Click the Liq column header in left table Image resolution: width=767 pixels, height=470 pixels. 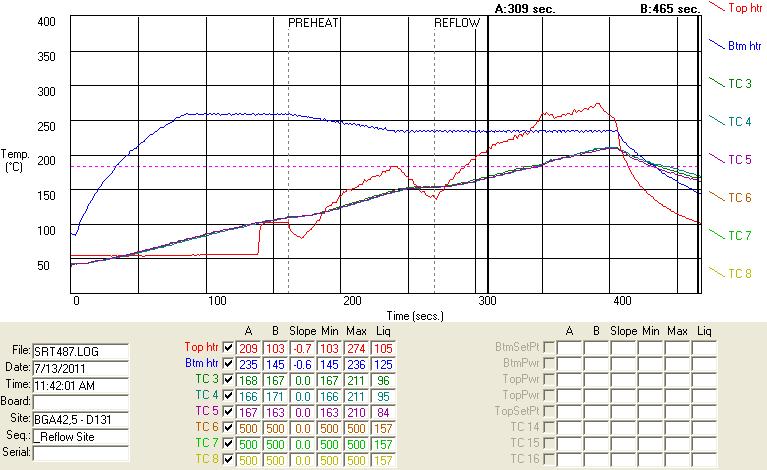pyautogui.click(x=383, y=331)
